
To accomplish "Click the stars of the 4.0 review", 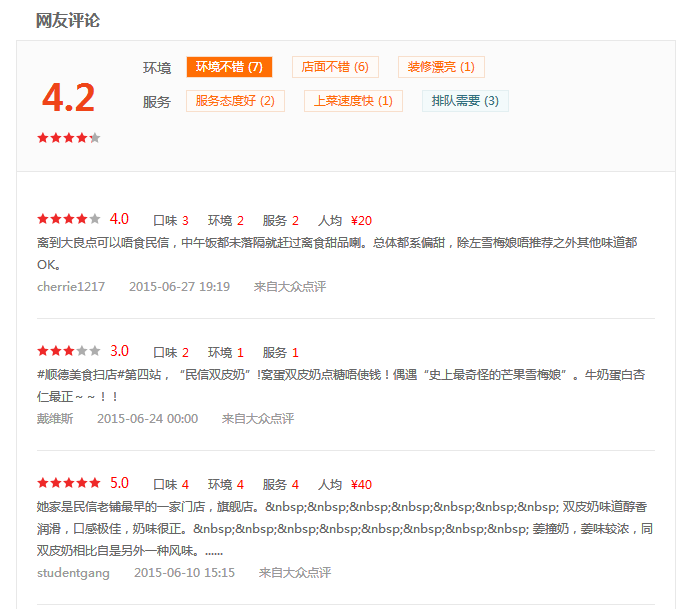I will [x=69, y=218].
